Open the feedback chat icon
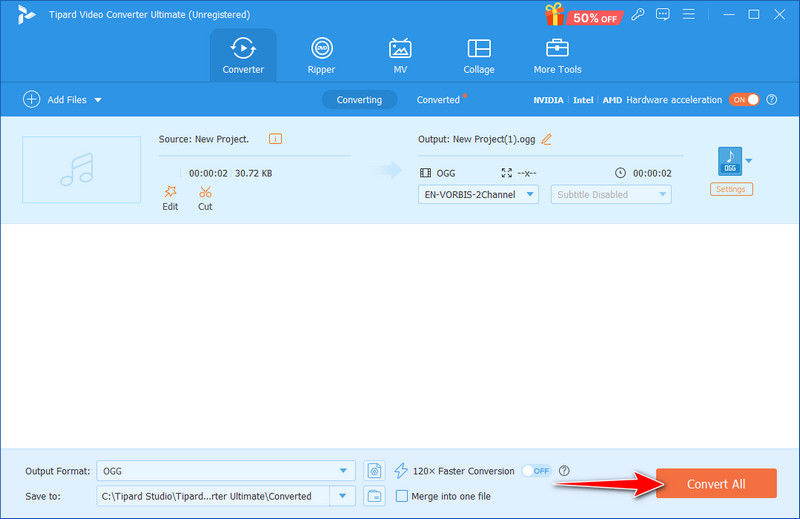This screenshot has height=519, width=800. click(x=663, y=14)
